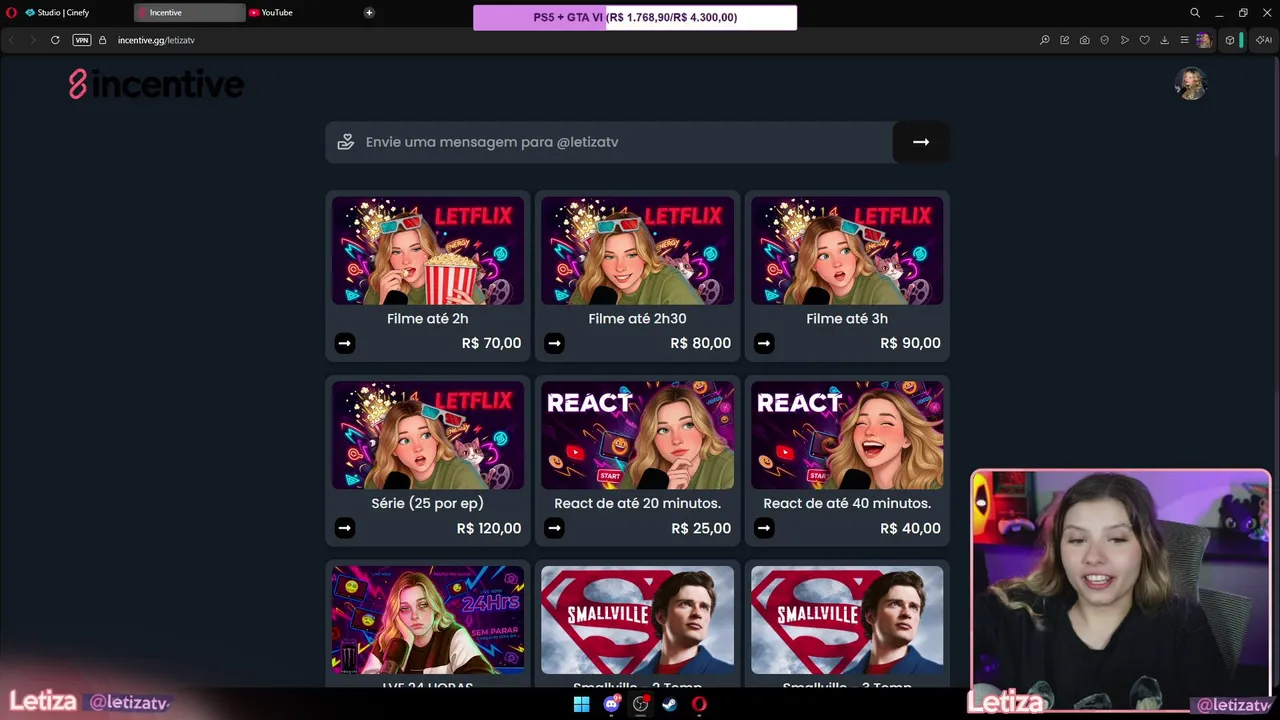Open OBS Studio from the taskbar
The height and width of the screenshot is (720, 1280).
640,704
